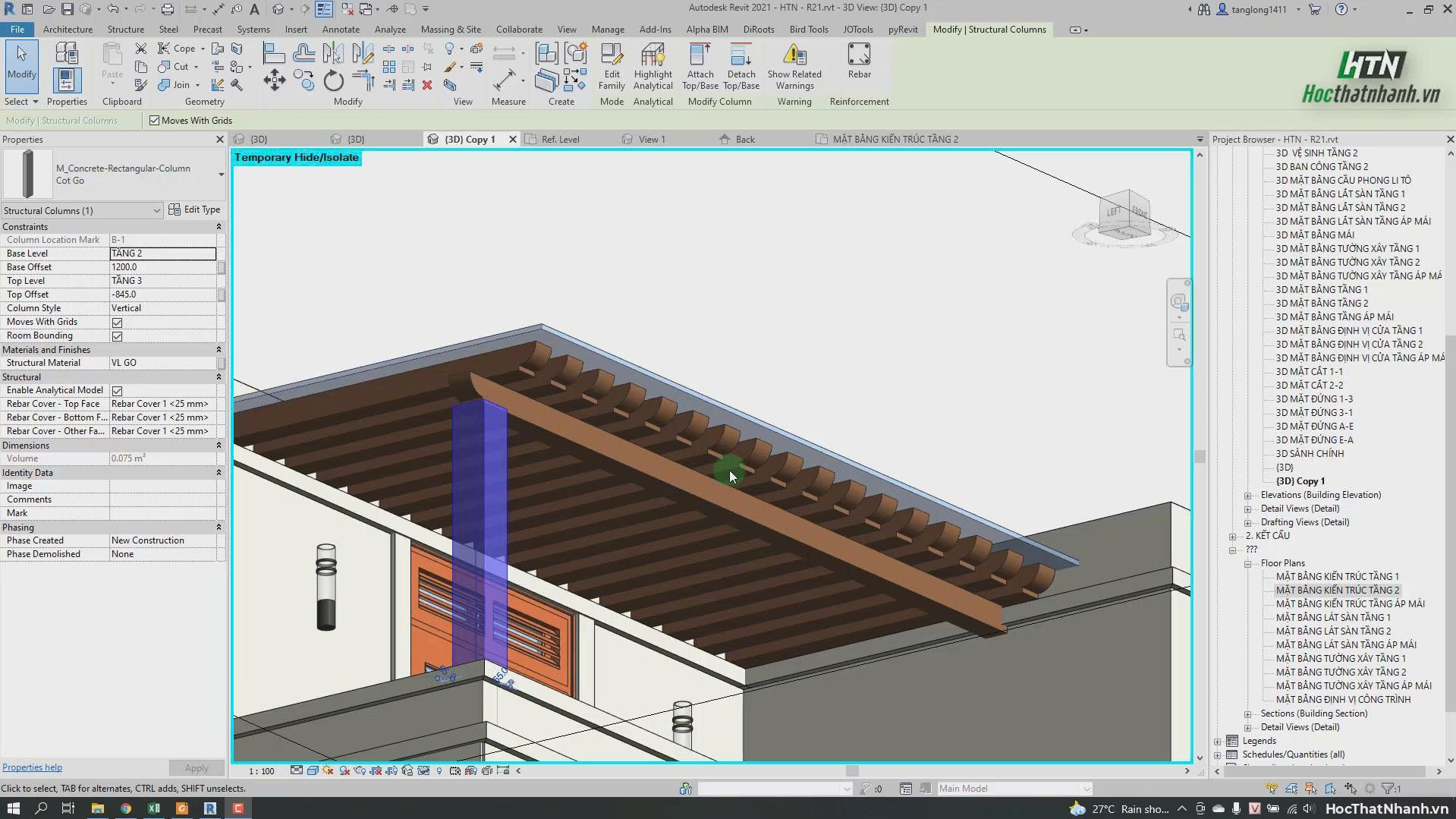The image size is (1456, 819).
Task: Click the Base Level input field
Action: 163,254
